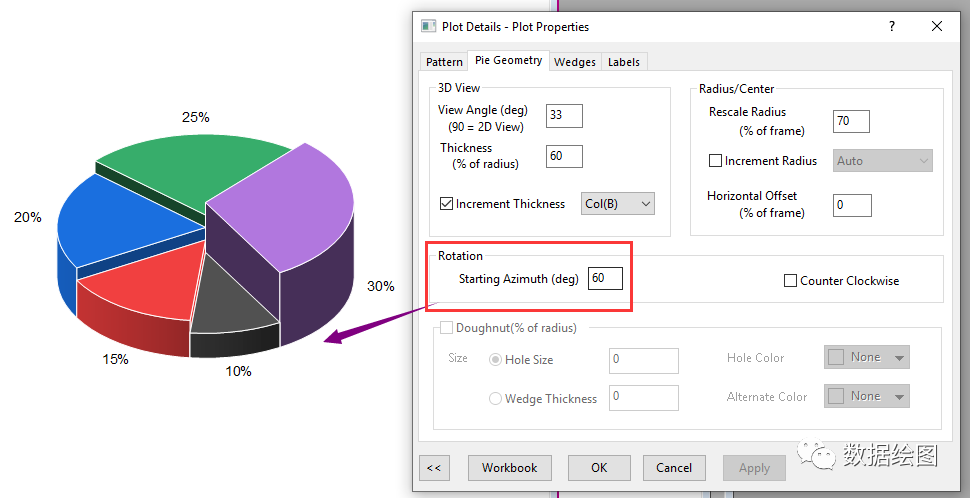Select the Pie Geometry tab

click(509, 60)
